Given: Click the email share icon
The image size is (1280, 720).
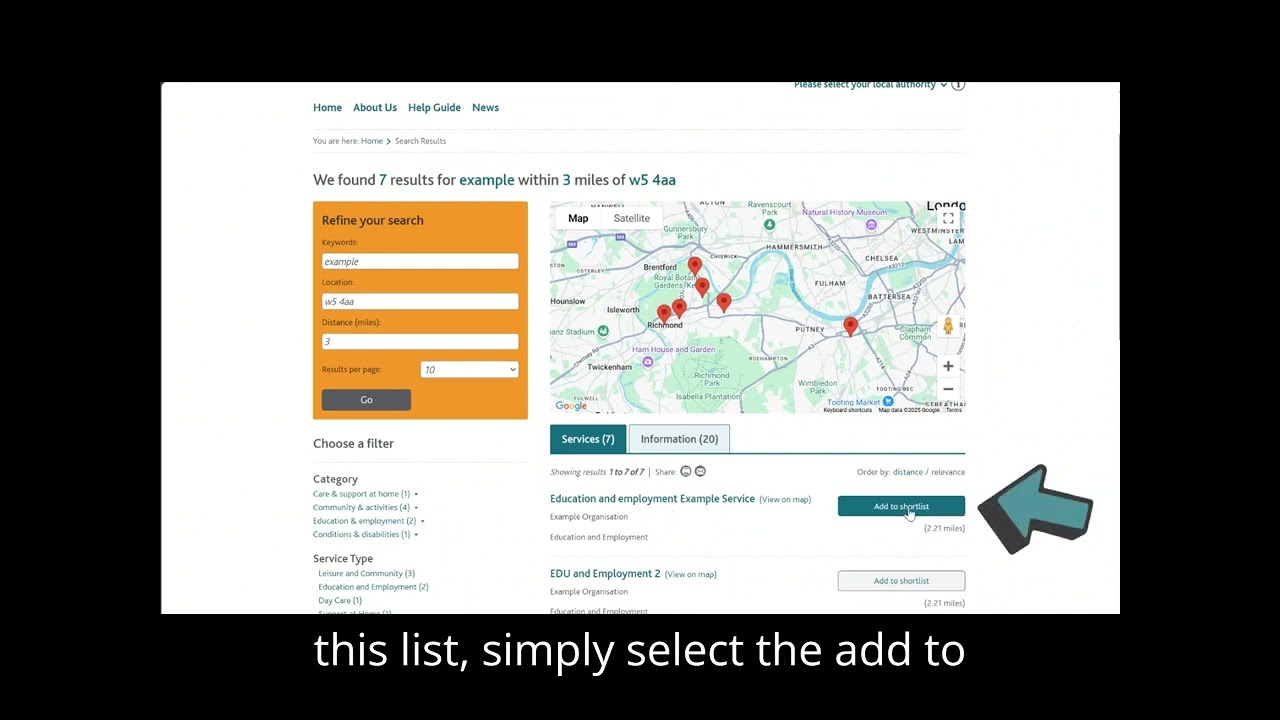Looking at the screenshot, I should pyautogui.click(x=700, y=471).
